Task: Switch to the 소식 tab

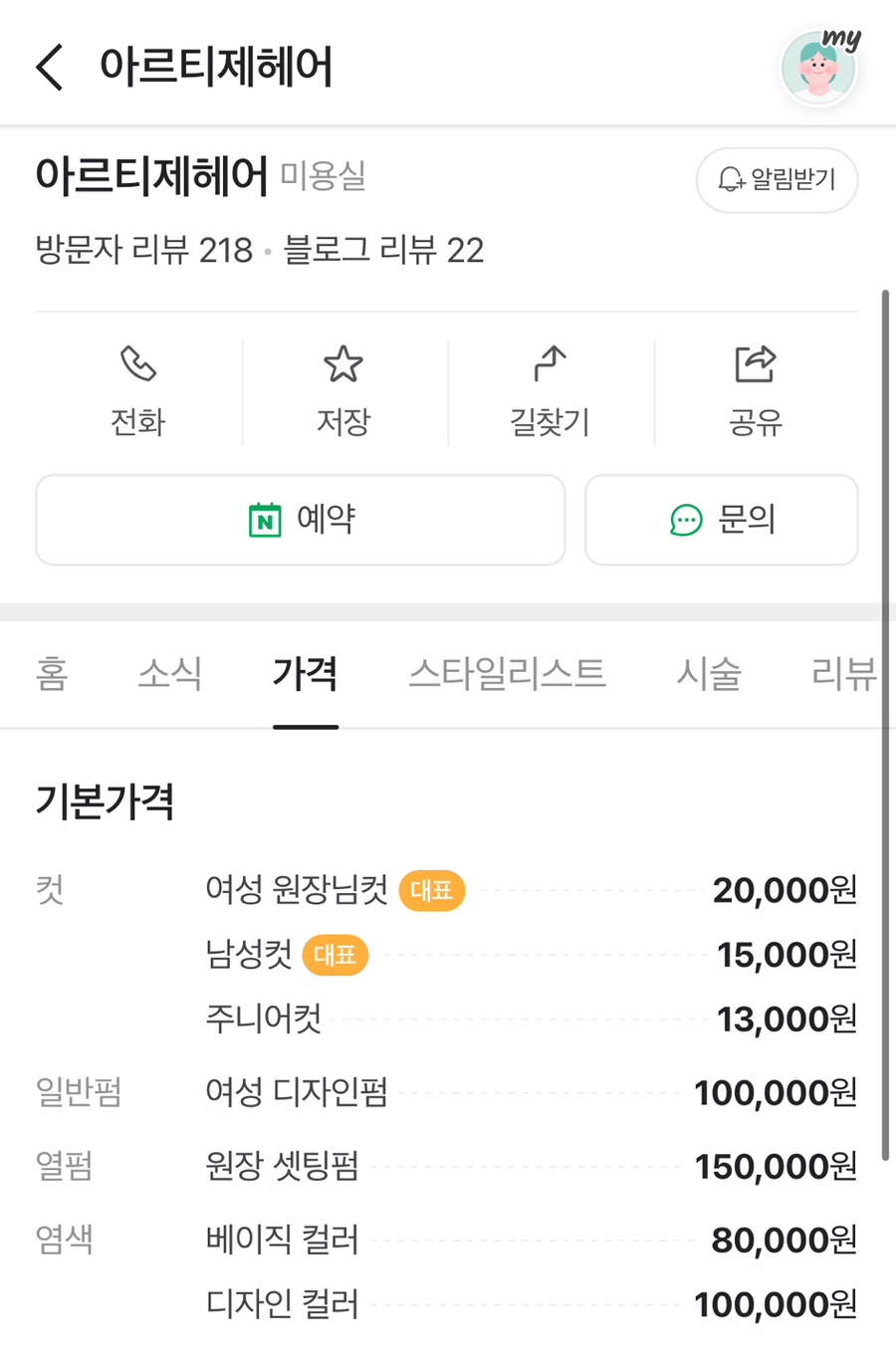Action: click(169, 674)
